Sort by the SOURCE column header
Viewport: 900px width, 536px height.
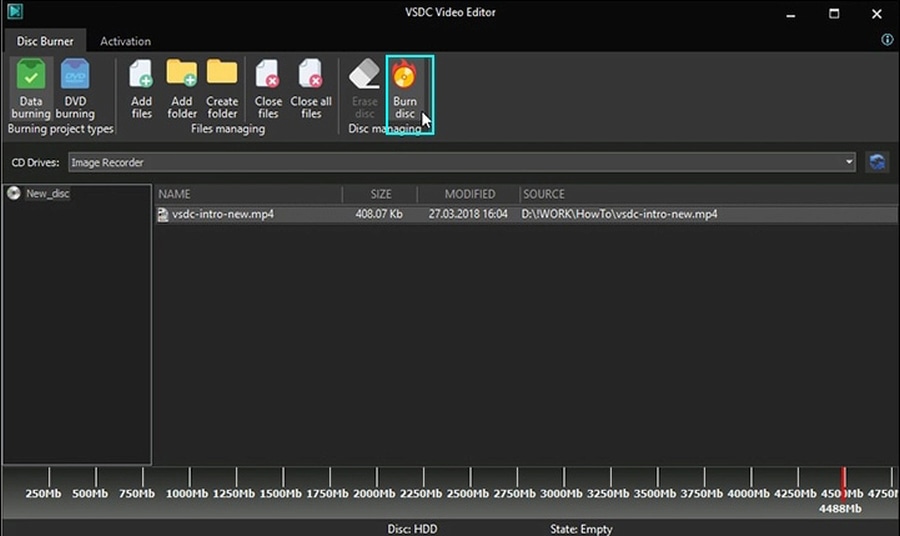[544, 194]
